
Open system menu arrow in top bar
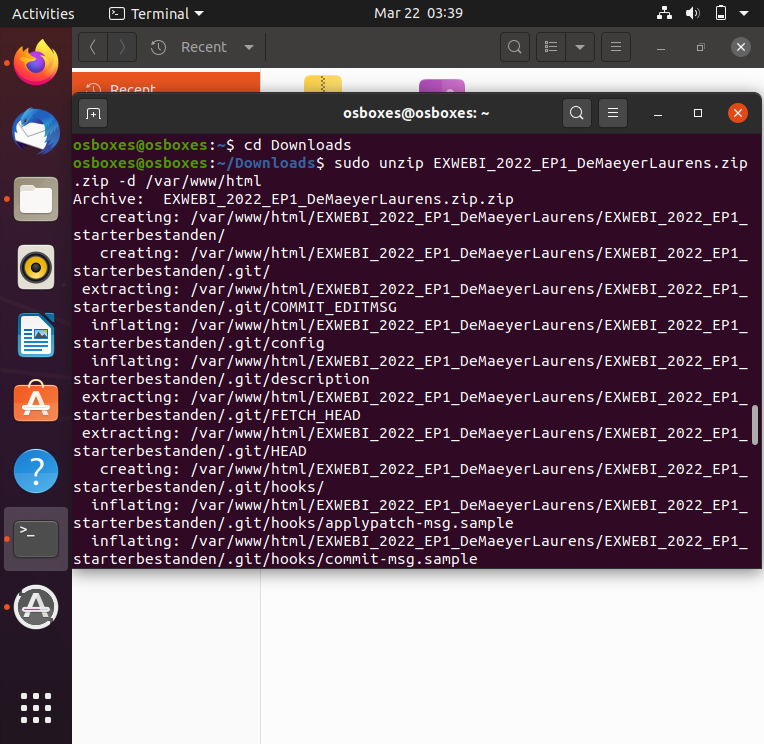(744, 14)
